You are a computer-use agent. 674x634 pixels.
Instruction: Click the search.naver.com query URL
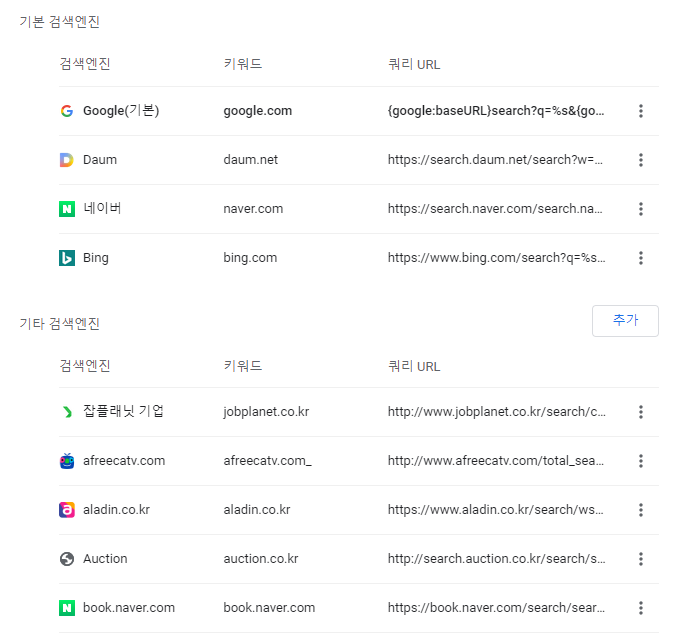click(495, 209)
